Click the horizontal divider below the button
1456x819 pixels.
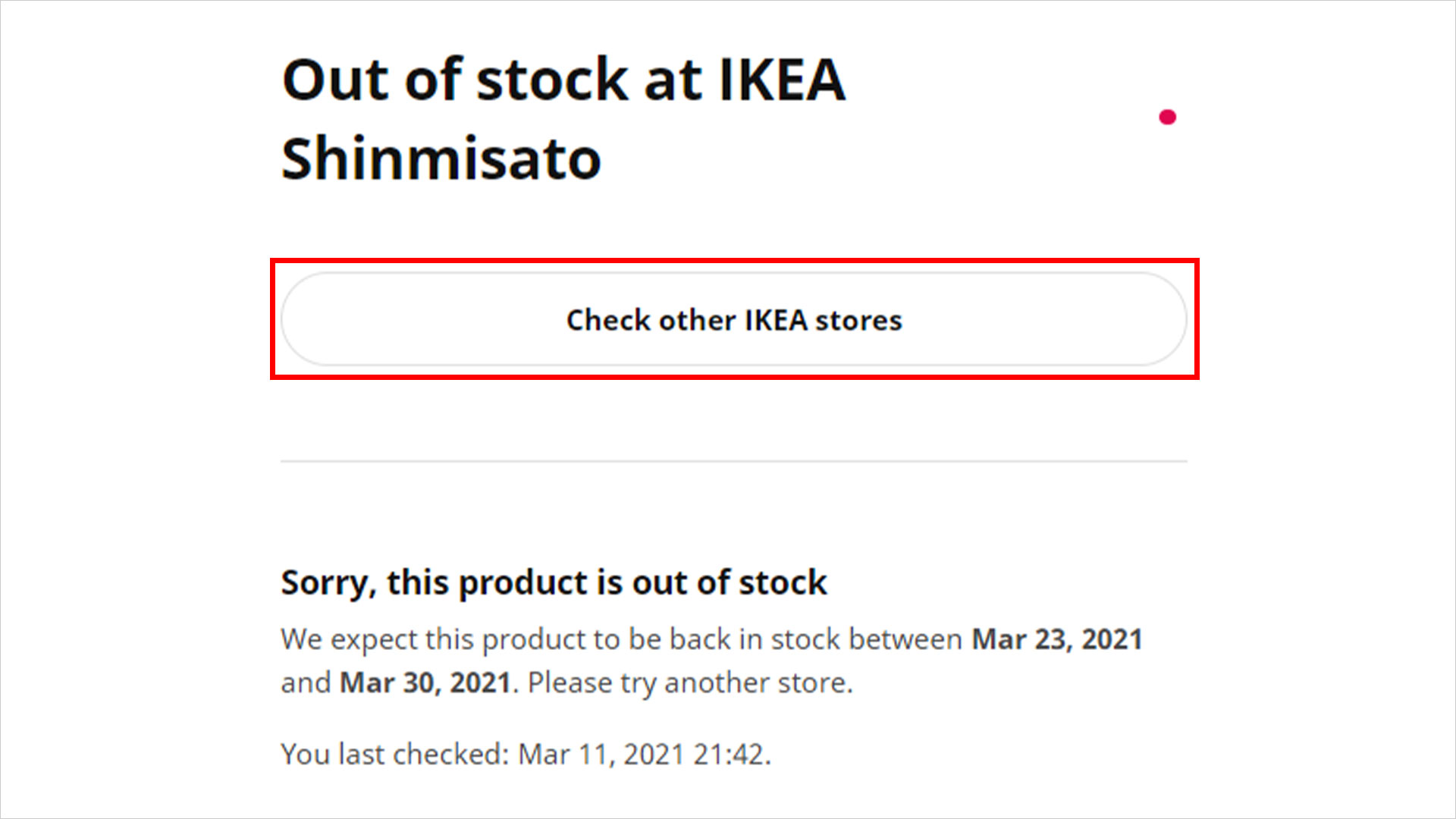point(733,460)
